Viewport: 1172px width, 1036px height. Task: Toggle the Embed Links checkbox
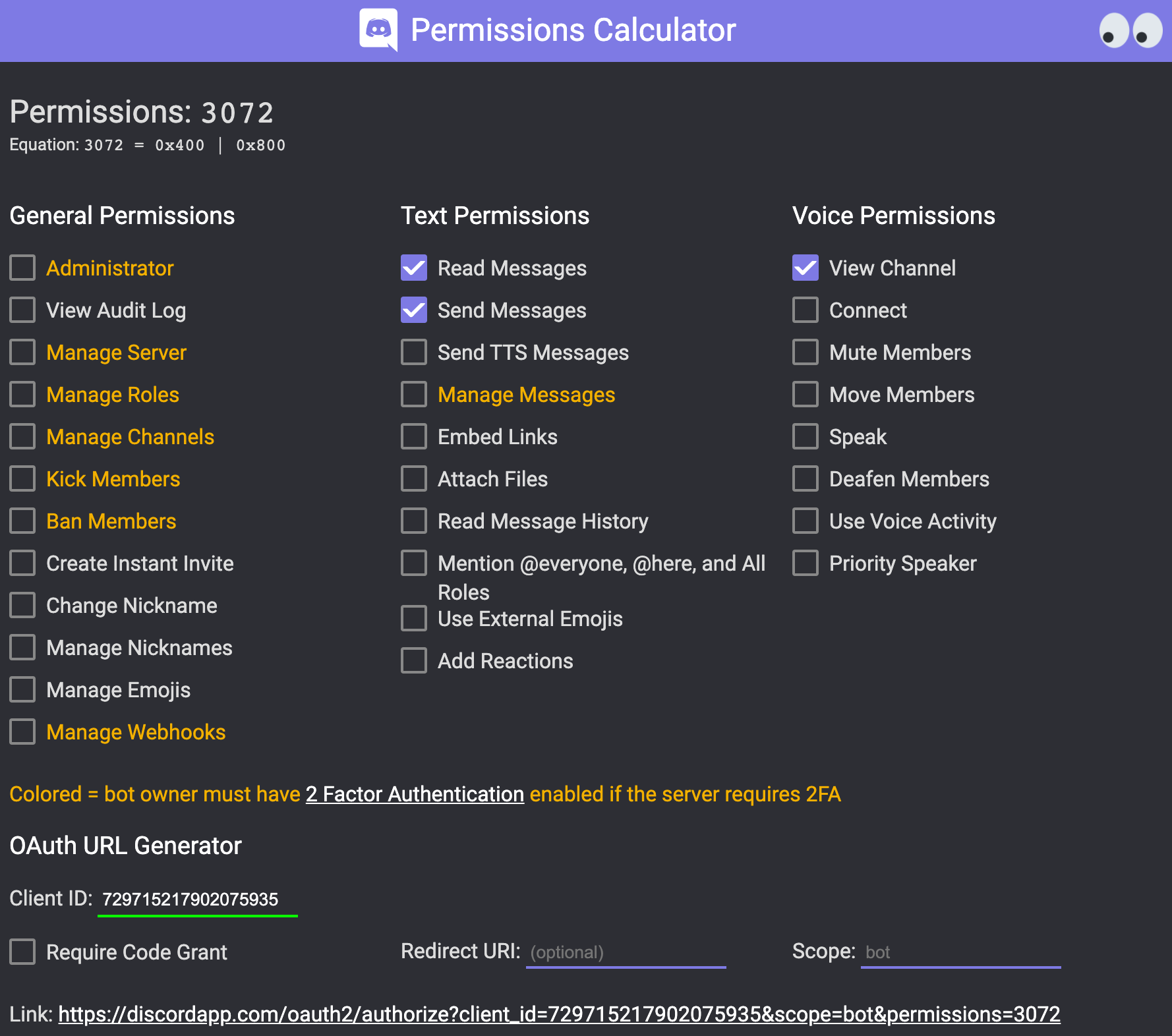(414, 436)
